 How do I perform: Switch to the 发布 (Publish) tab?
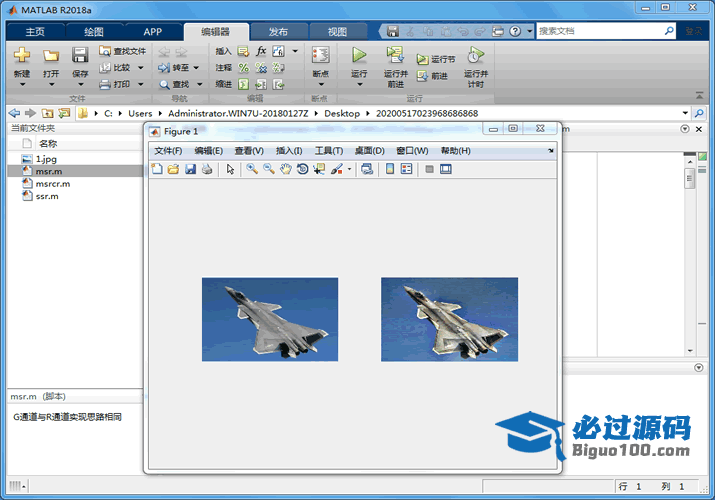point(278,32)
